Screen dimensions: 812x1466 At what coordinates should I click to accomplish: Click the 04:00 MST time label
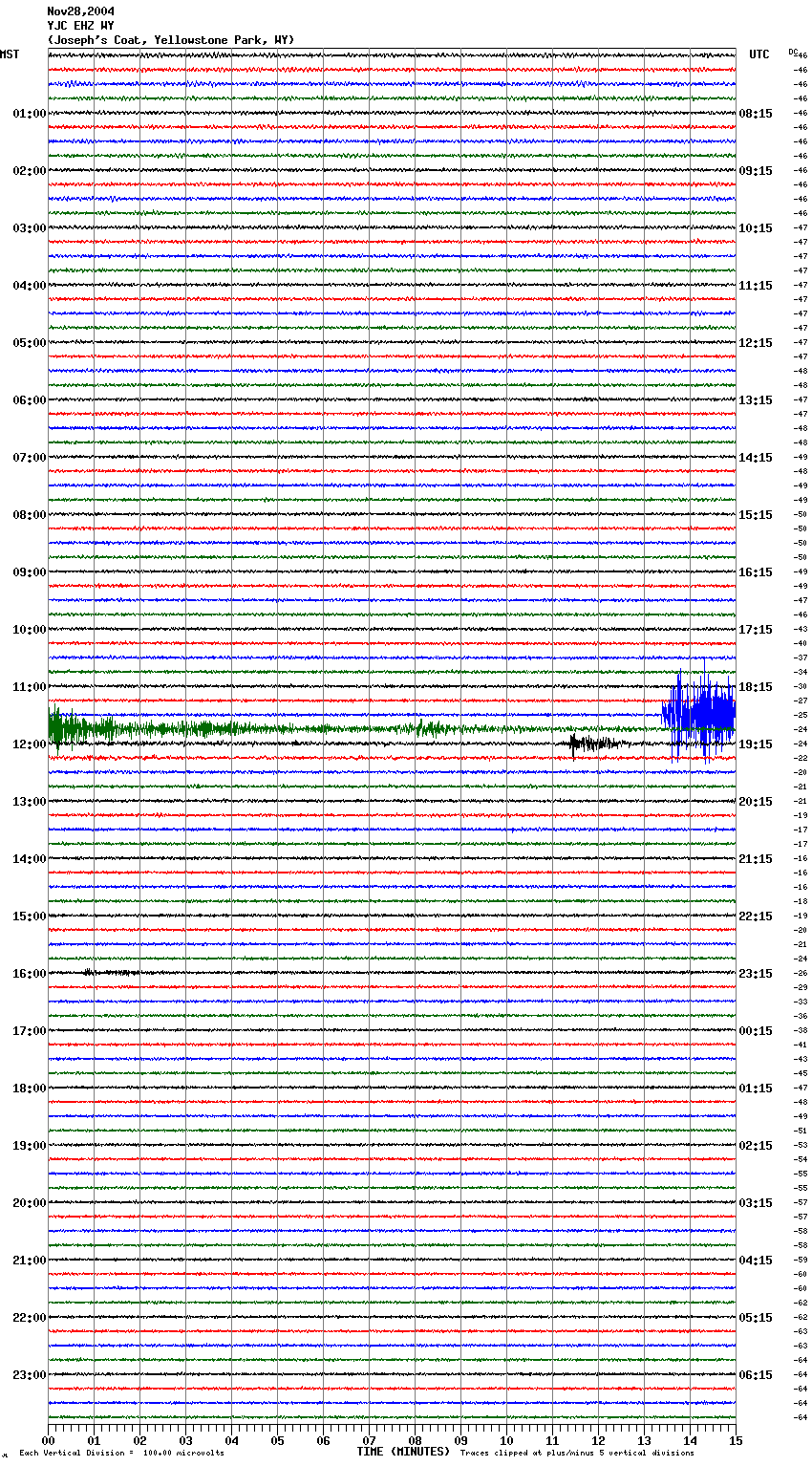click(30, 286)
